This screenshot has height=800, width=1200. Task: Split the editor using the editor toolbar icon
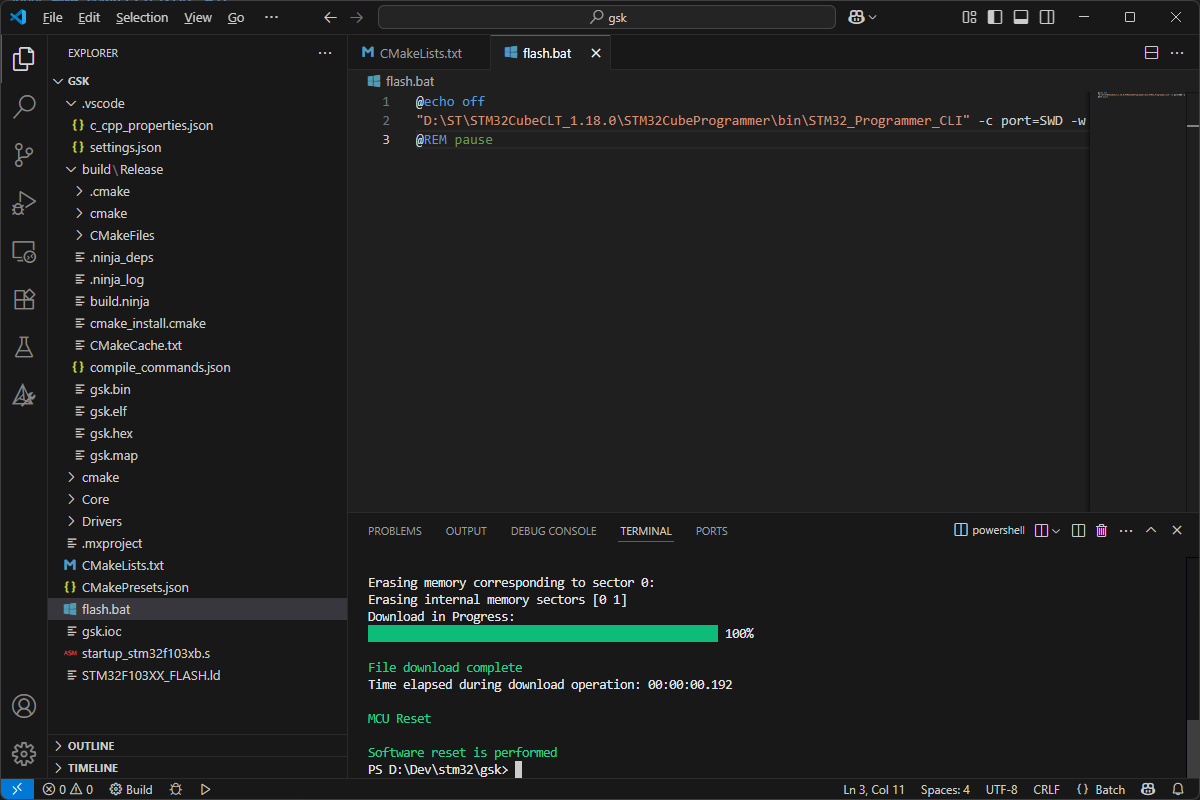click(1151, 53)
